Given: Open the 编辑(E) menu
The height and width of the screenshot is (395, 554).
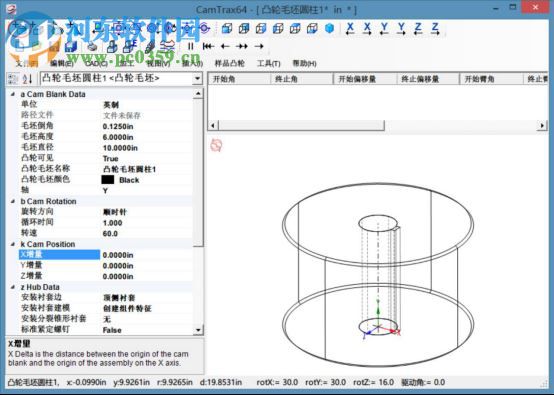Looking at the screenshot, I should 61,64.
